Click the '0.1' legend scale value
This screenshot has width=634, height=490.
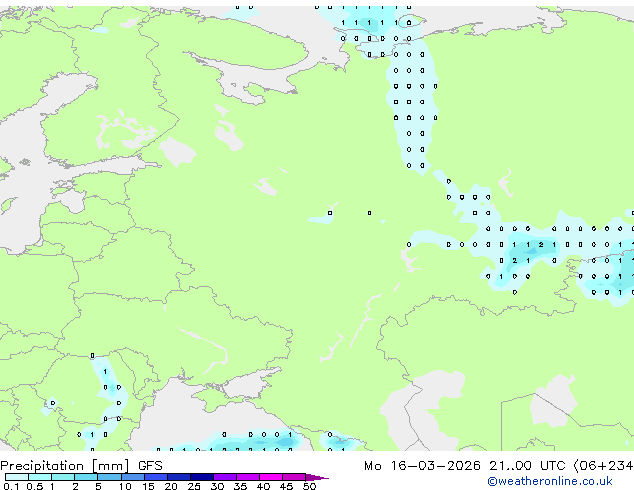coord(11,486)
